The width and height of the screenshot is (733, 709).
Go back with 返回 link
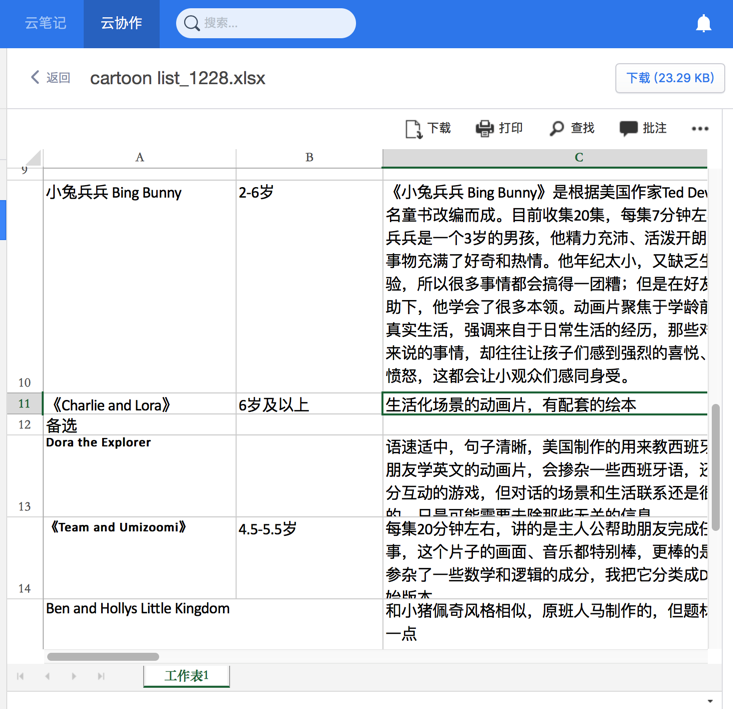pyautogui.click(x=58, y=78)
